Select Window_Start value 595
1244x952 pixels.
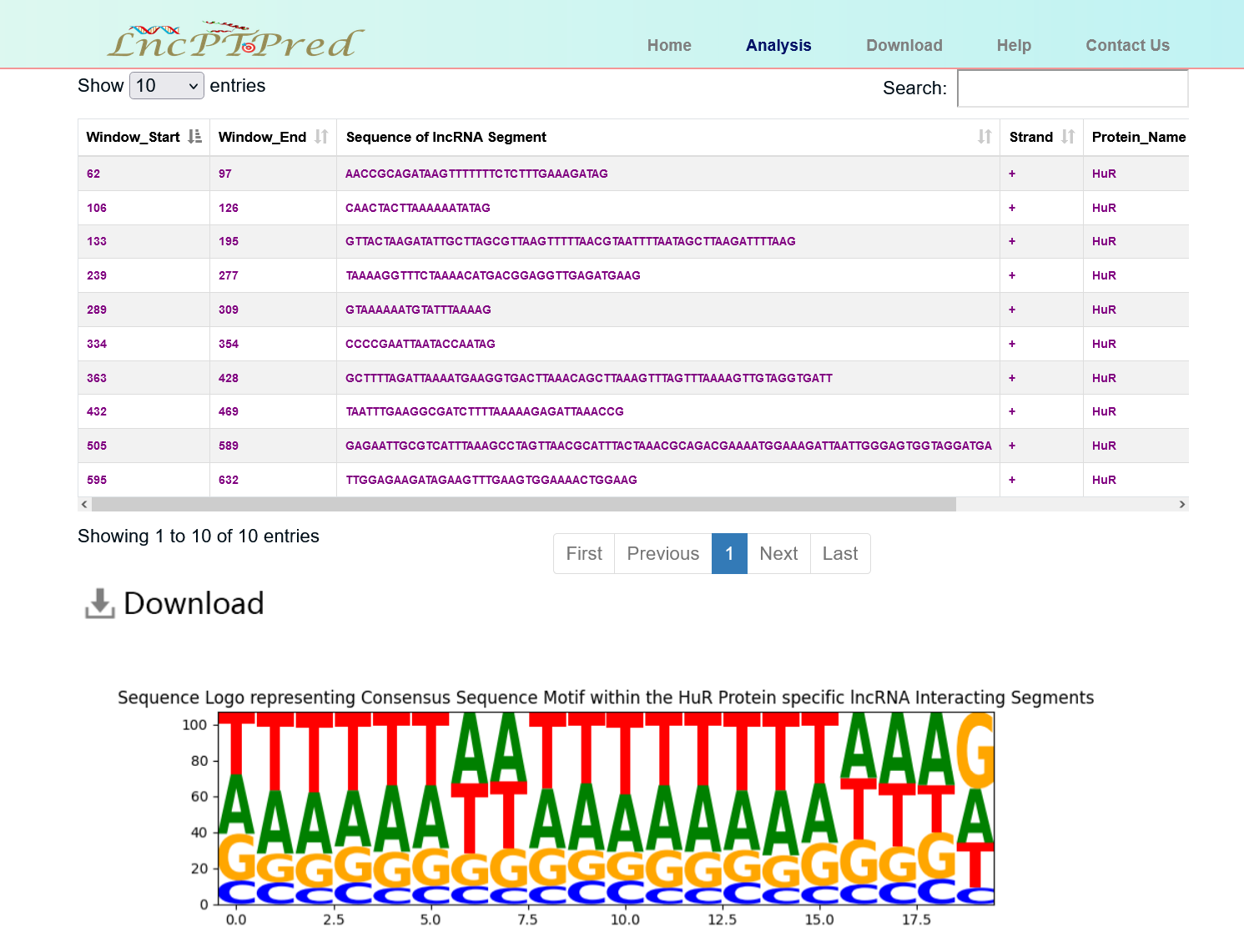[97, 480]
